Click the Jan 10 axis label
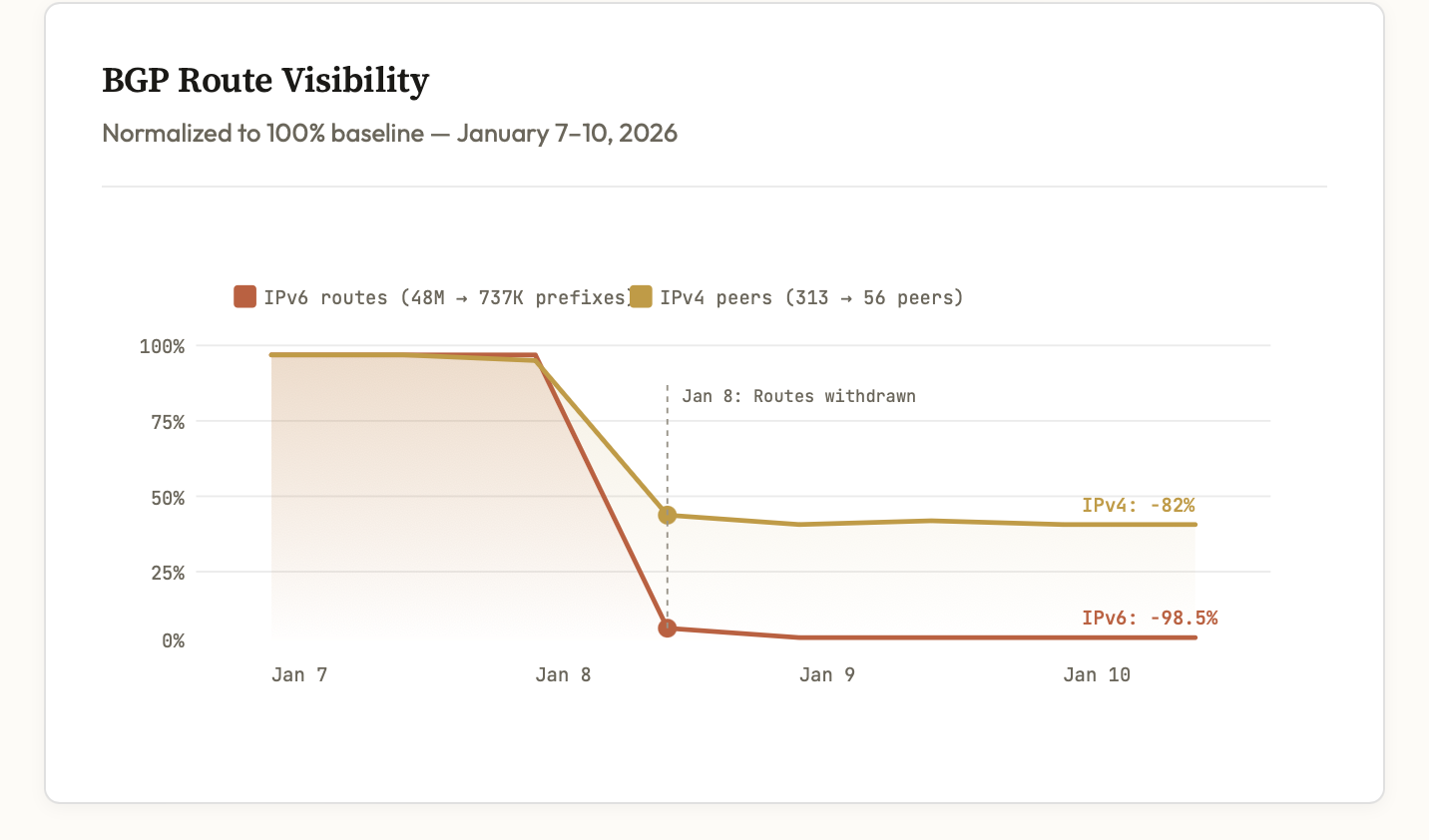This screenshot has height=840, width=1429. 1096,674
